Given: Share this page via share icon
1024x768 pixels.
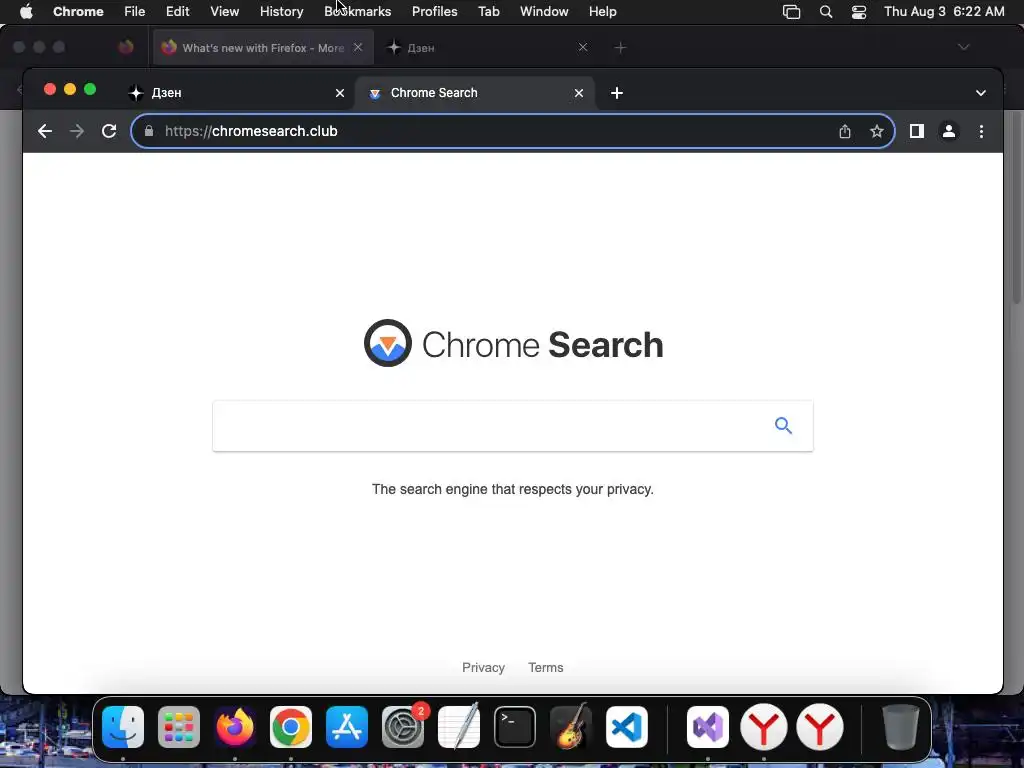Looking at the screenshot, I should (844, 131).
